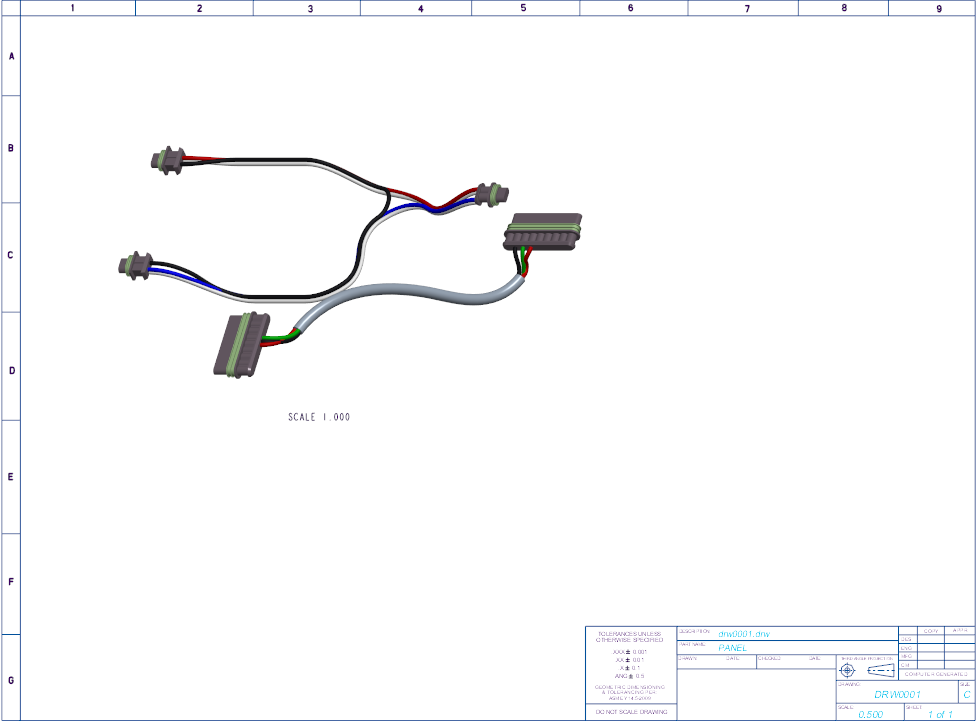This screenshot has width=976, height=721.
Task: Select the "PART NAME" field label
Action: click(x=692, y=644)
